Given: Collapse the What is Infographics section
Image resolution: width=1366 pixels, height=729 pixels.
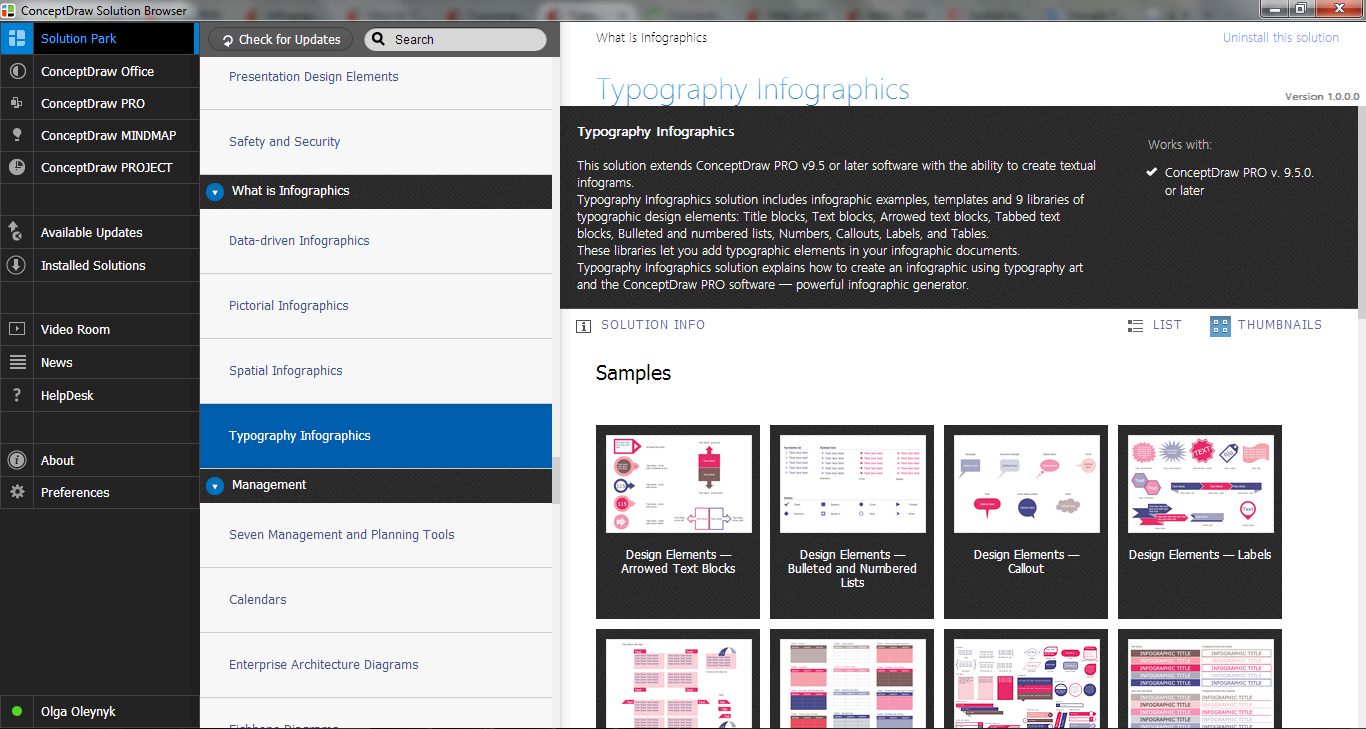Looking at the screenshot, I should 215,192.
